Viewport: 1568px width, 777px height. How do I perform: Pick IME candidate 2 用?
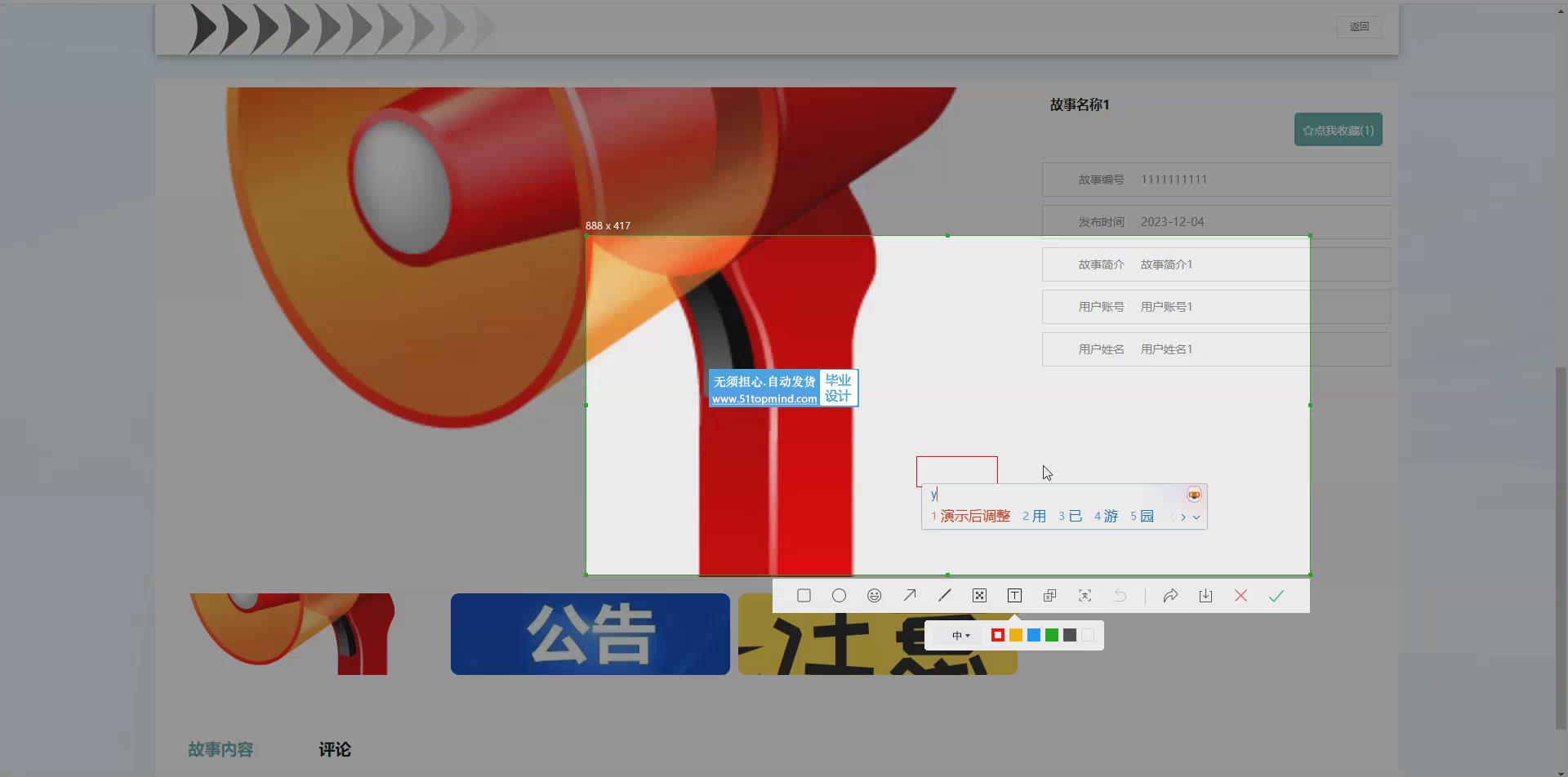coord(1034,516)
